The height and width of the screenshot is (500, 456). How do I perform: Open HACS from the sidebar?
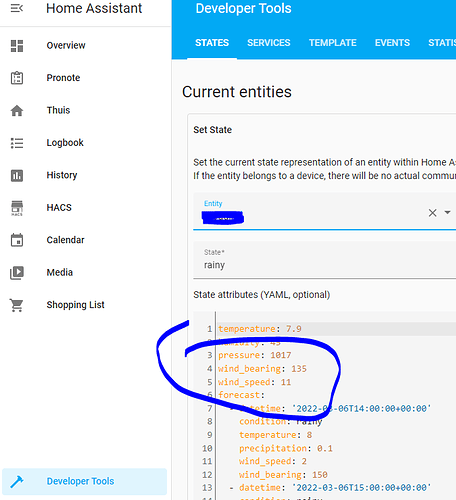[x=59, y=207]
